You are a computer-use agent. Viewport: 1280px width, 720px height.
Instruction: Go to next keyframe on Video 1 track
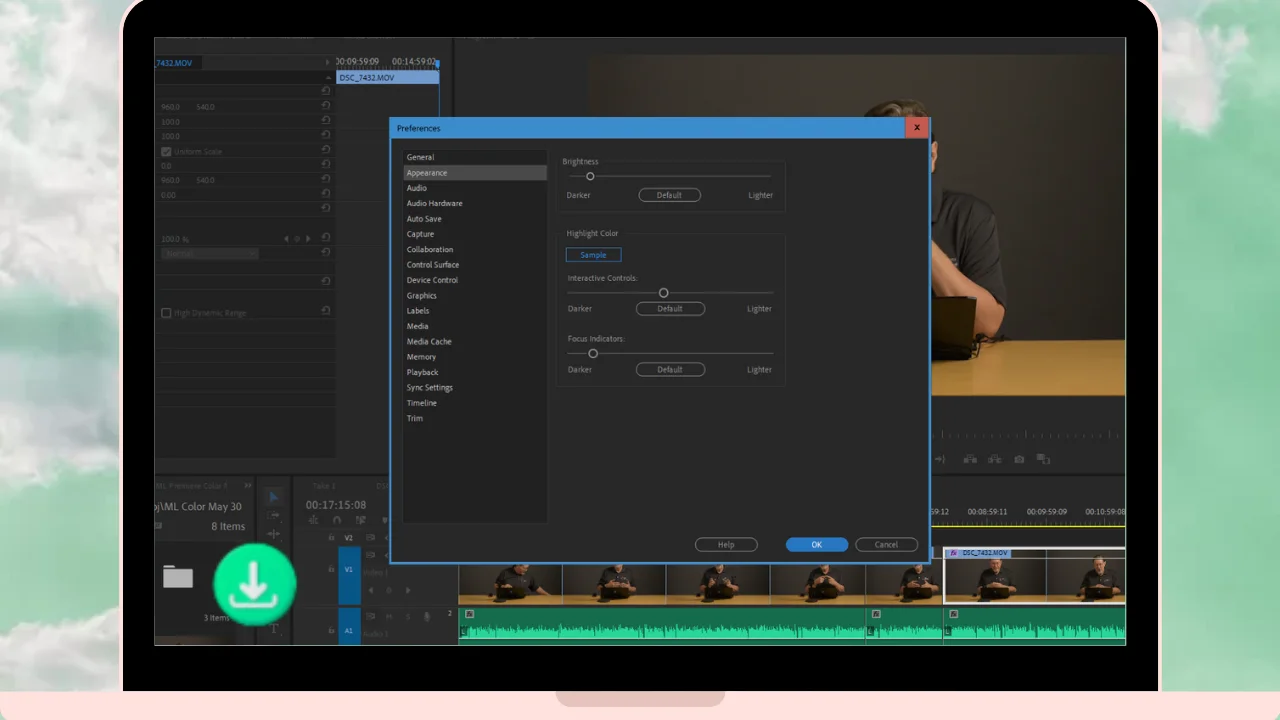[408, 590]
